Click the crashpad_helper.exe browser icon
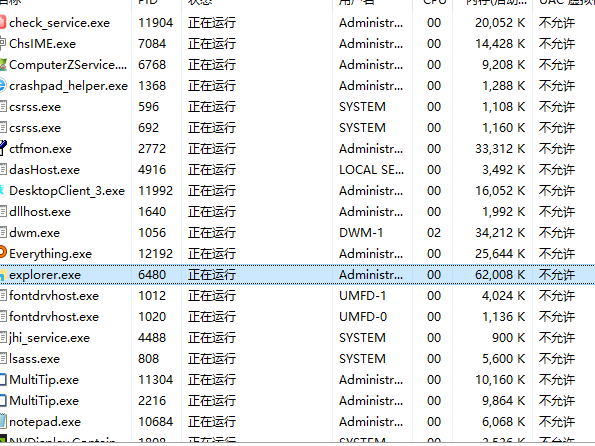This screenshot has width=595, height=446. 3,86
